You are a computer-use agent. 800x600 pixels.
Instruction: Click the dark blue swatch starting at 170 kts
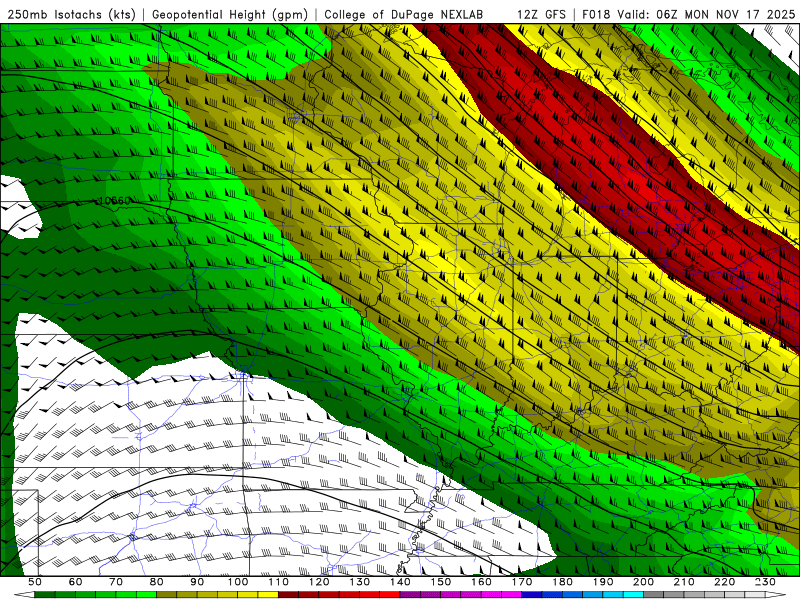(532, 595)
